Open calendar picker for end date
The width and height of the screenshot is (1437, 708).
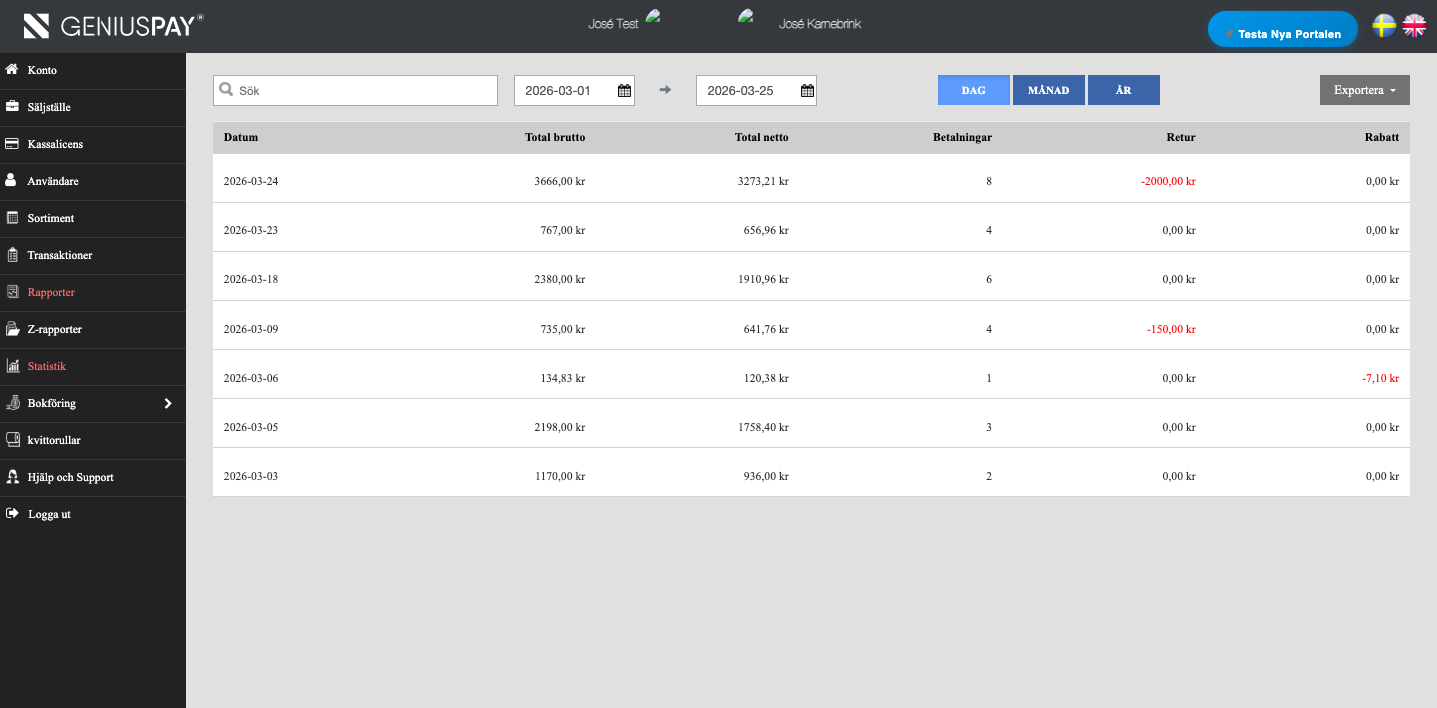tap(806, 91)
